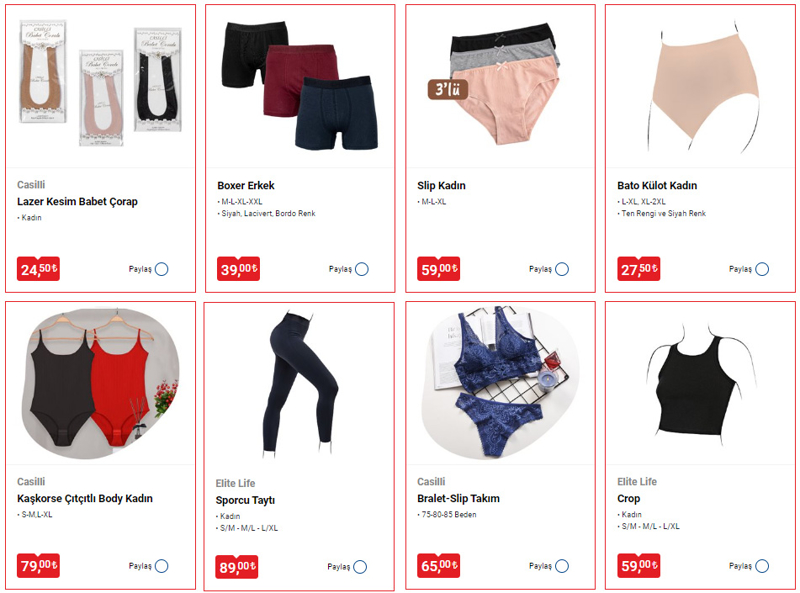
Task: Click the 3'lü badge on Slip Kadın
Action: coord(447,89)
